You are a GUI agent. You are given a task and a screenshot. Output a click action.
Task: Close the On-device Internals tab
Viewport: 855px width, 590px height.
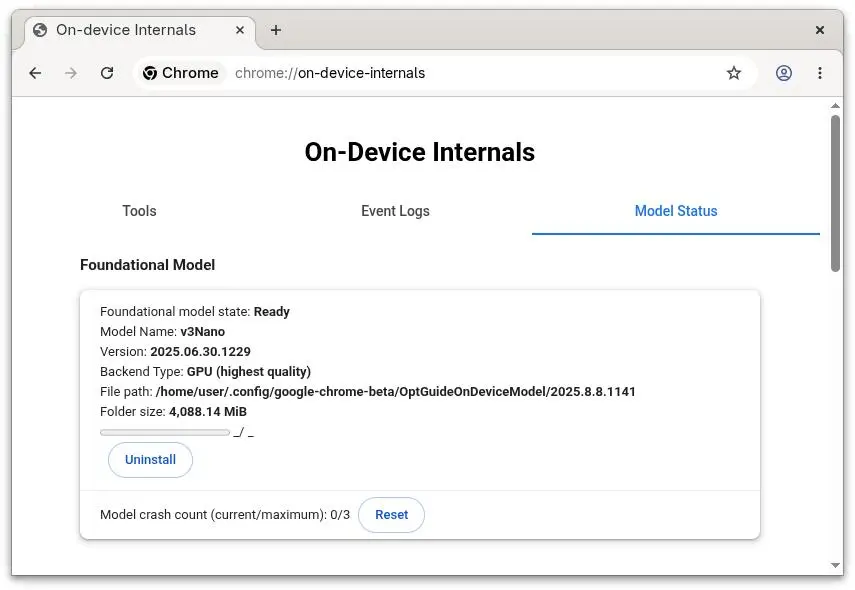coord(239,30)
